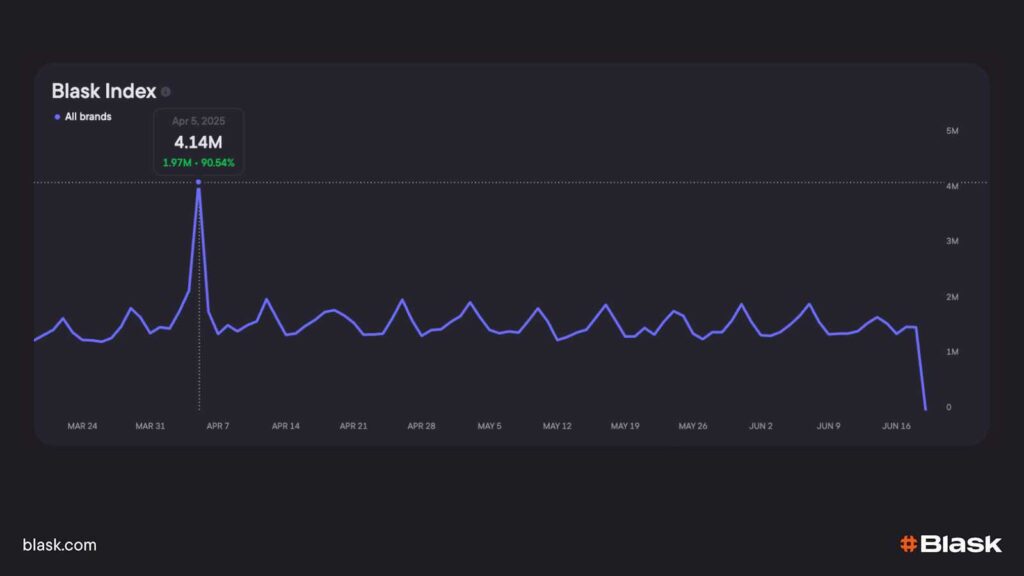Select the MAR 24 x-axis label
Image resolution: width=1024 pixels, height=576 pixels.
(x=82, y=426)
